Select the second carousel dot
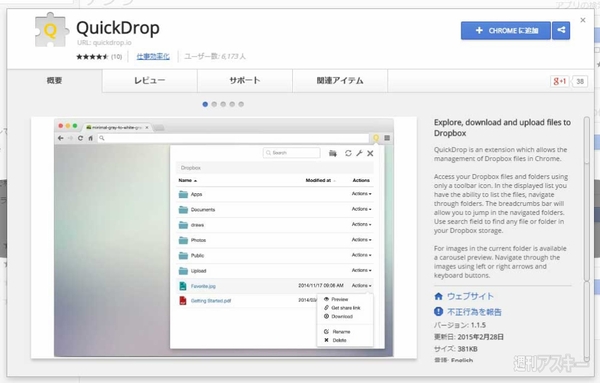 214,104
